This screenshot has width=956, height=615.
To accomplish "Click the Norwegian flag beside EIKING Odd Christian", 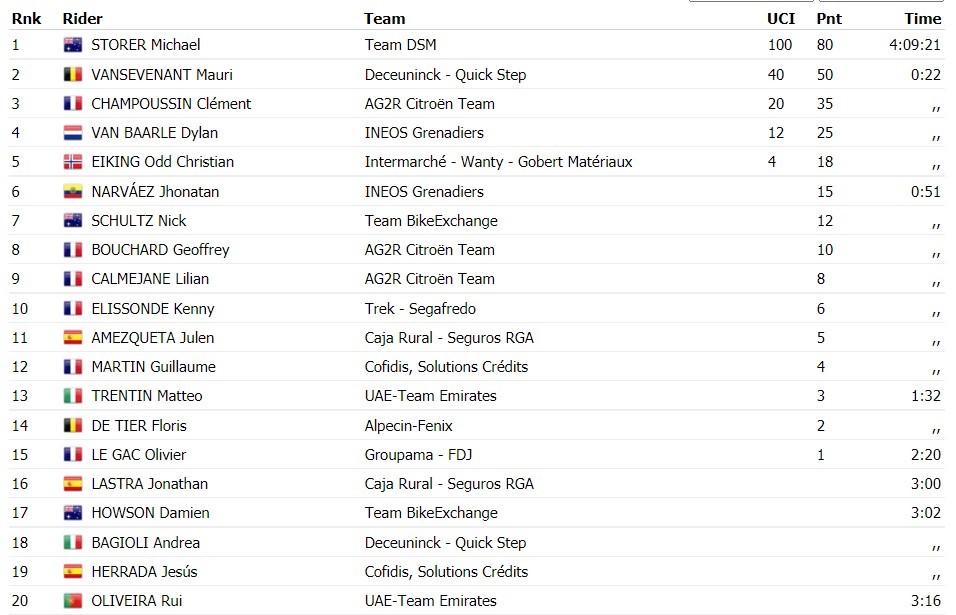I will (x=73, y=162).
